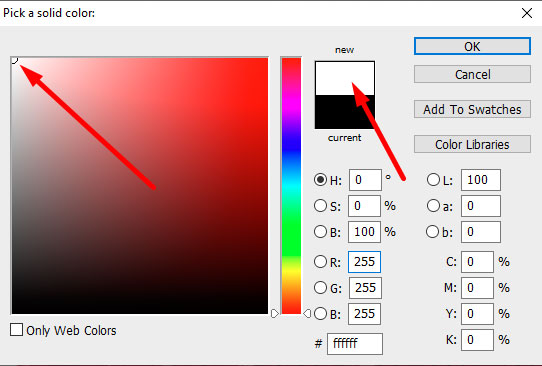Select the Lab b radio button

[432, 232]
